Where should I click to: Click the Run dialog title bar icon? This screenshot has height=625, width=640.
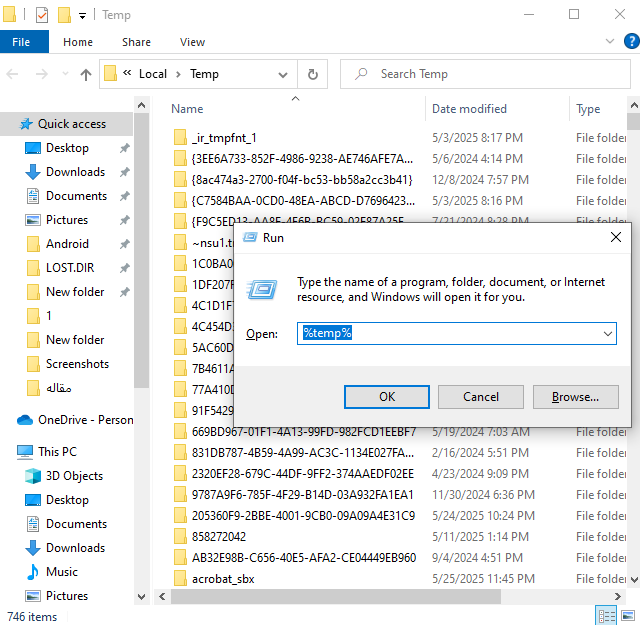click(250, 237)
